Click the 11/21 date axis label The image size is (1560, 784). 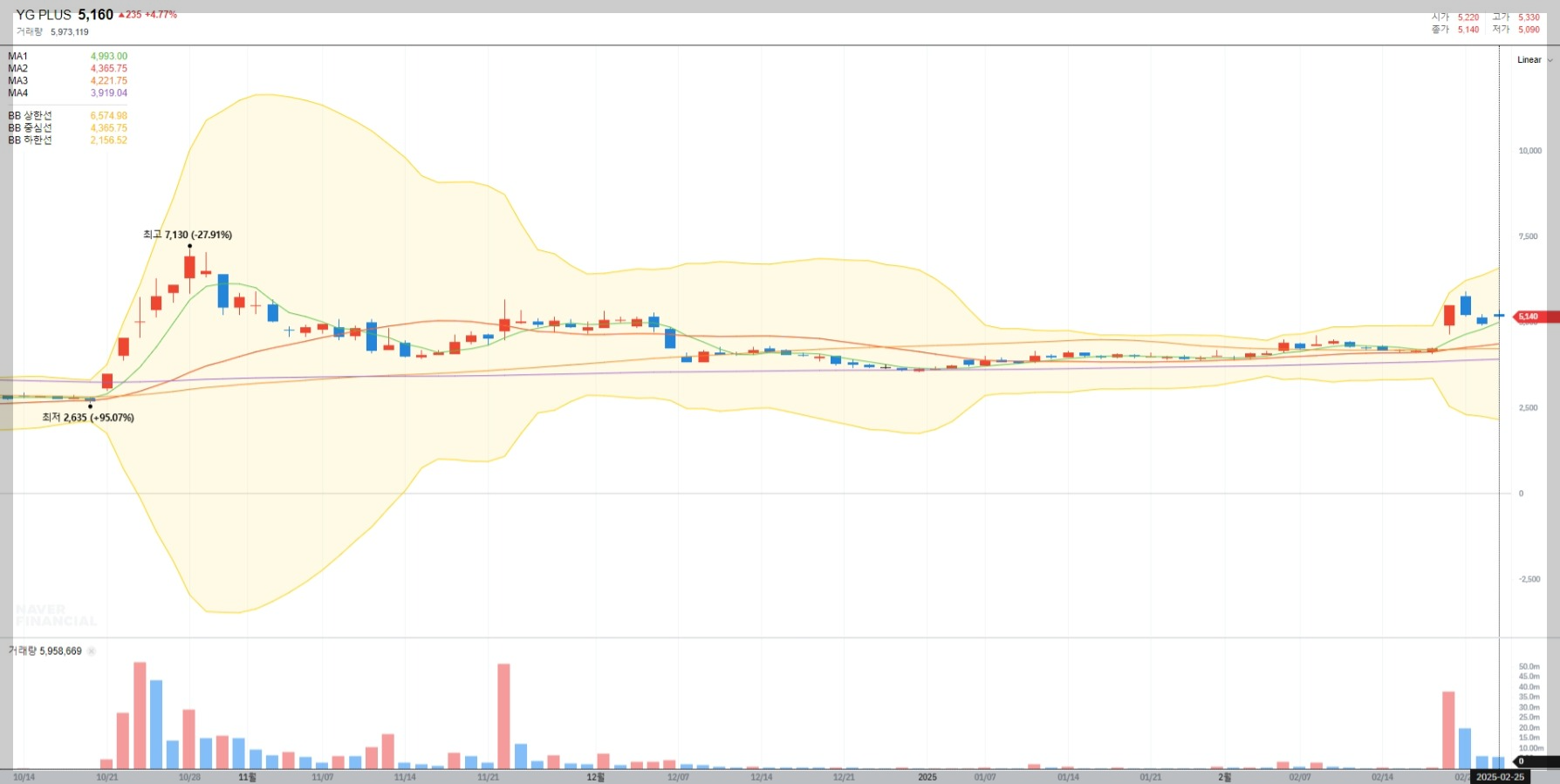489,777
